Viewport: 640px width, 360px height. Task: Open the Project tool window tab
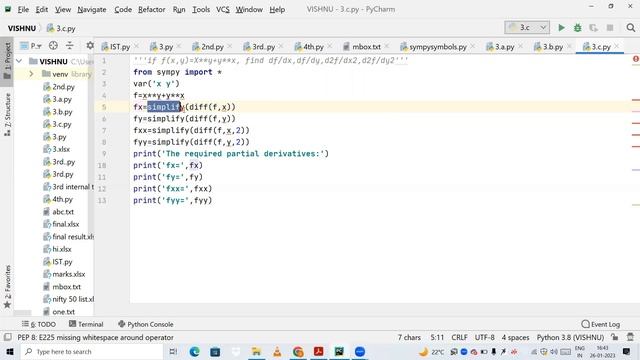pyautogui.click(x=7, y=61)
